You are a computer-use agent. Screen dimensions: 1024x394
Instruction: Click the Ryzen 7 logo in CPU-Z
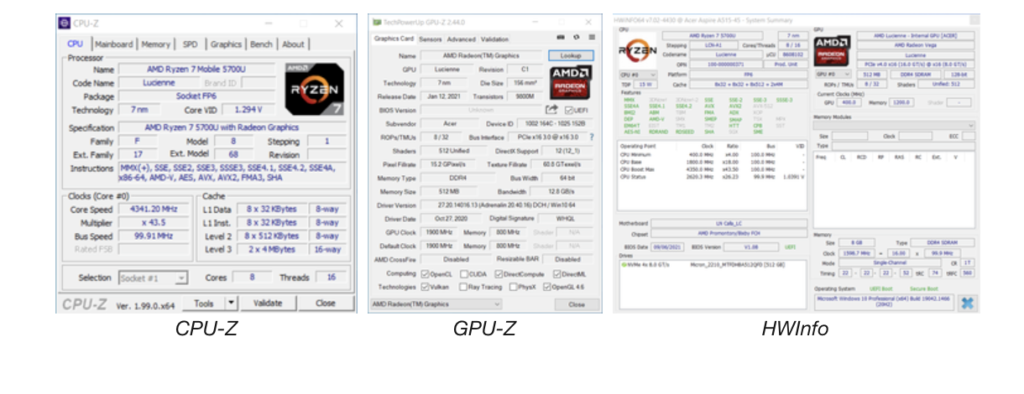pyautogui.click(x=314, y=90)
